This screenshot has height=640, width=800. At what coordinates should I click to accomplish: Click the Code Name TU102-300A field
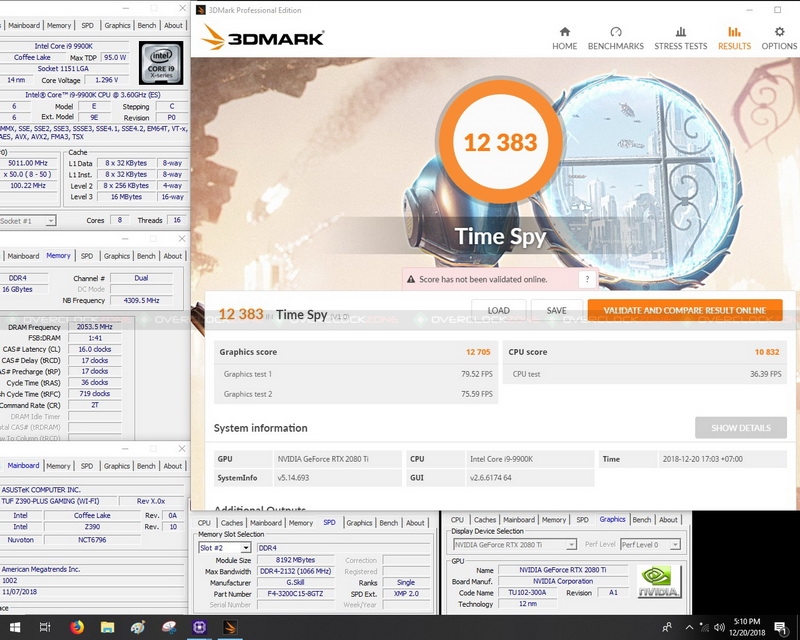coord(528,593)
